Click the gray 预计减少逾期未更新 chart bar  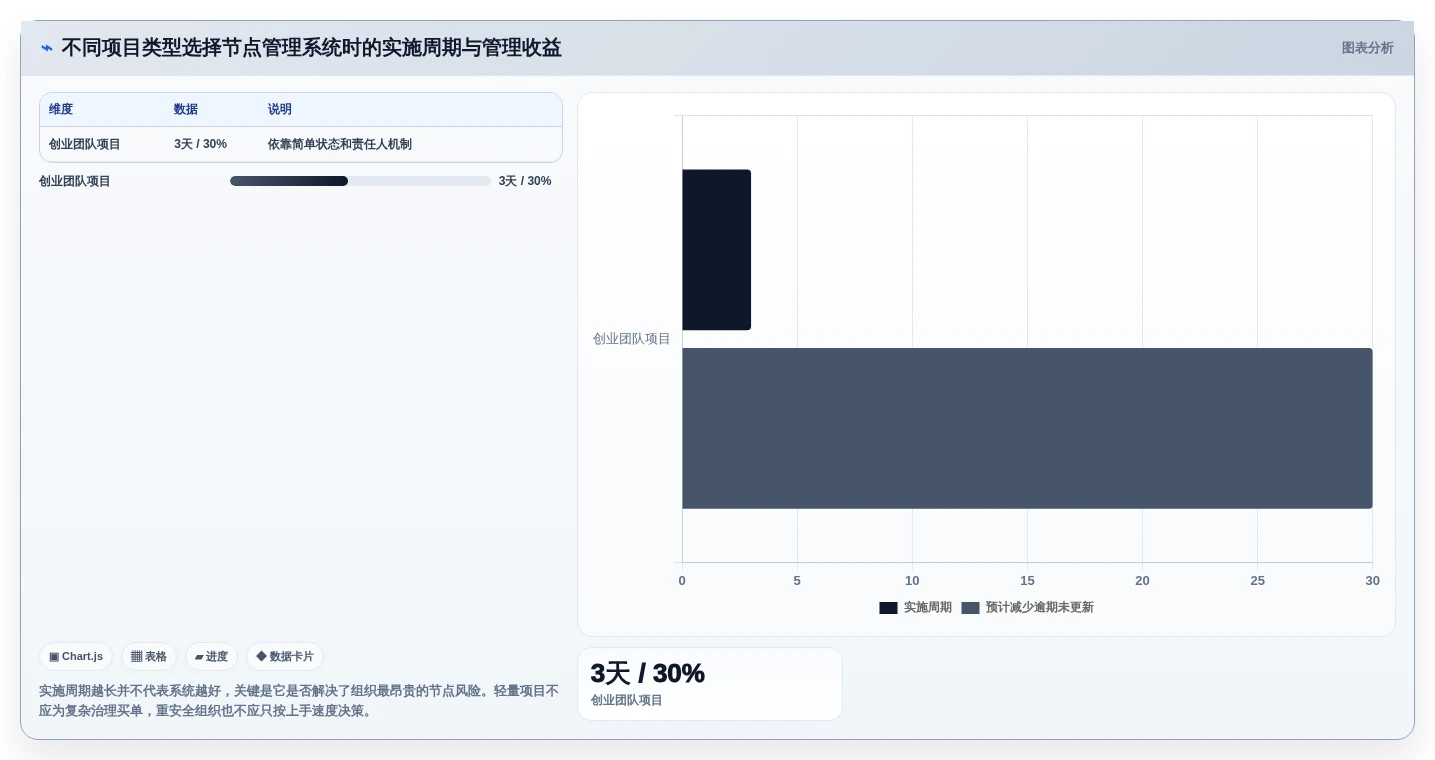tap(1027, 428)
